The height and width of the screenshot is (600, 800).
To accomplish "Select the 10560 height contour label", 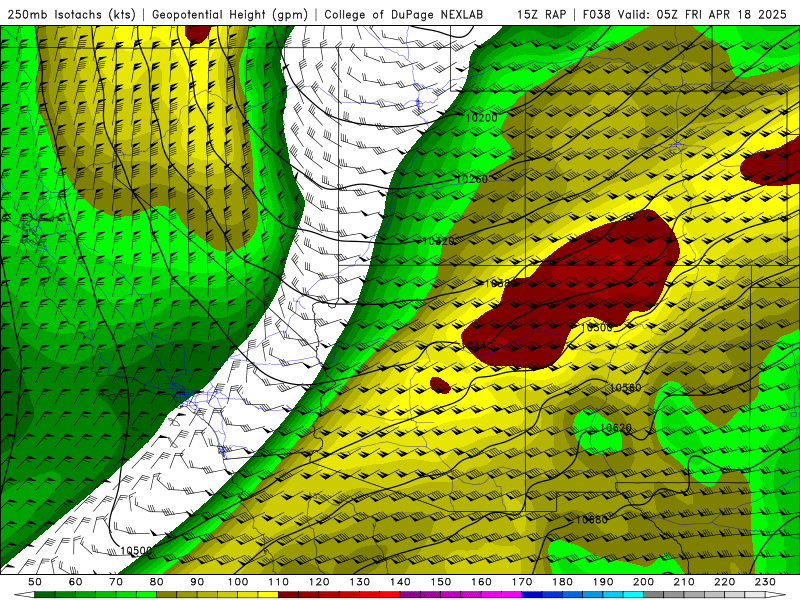I will coord(626,388).
